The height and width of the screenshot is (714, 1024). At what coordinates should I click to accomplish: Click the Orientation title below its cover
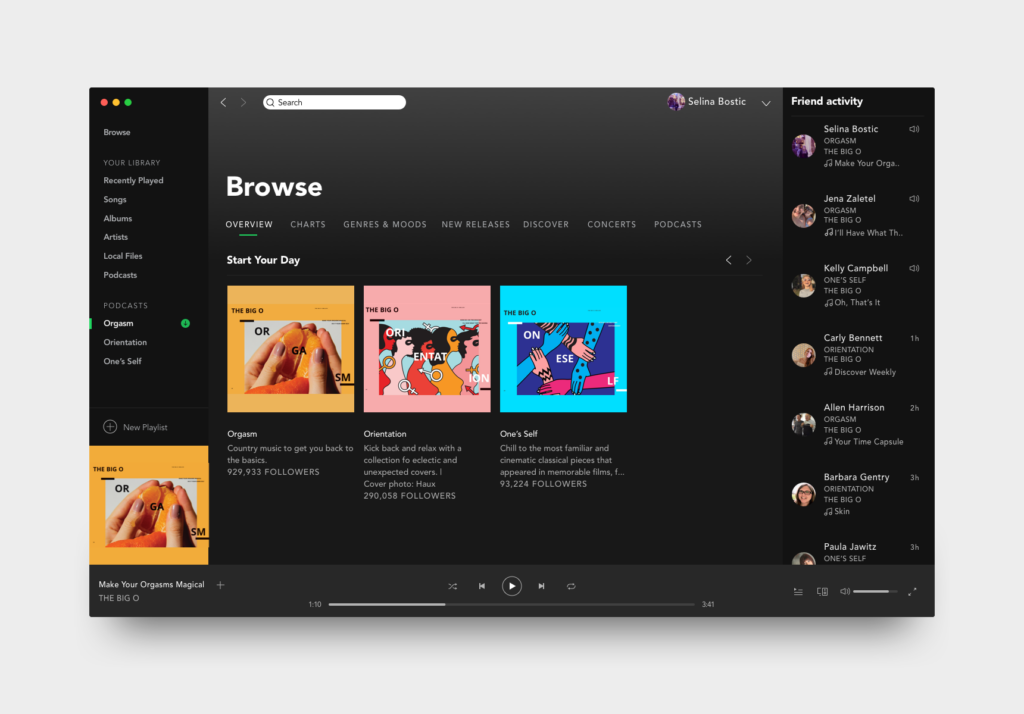pos(385,434)
